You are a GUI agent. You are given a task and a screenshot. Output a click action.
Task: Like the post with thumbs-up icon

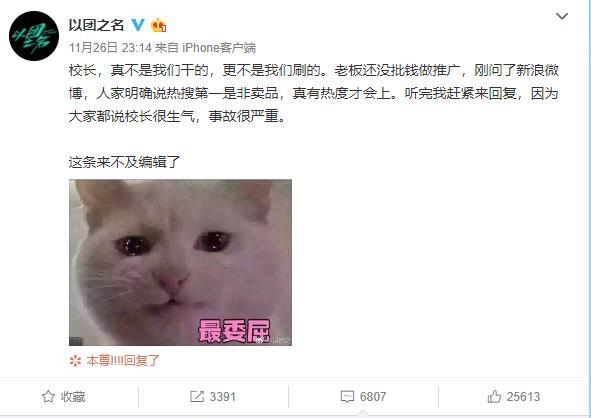pyautogui.click(x=494, y=396)
